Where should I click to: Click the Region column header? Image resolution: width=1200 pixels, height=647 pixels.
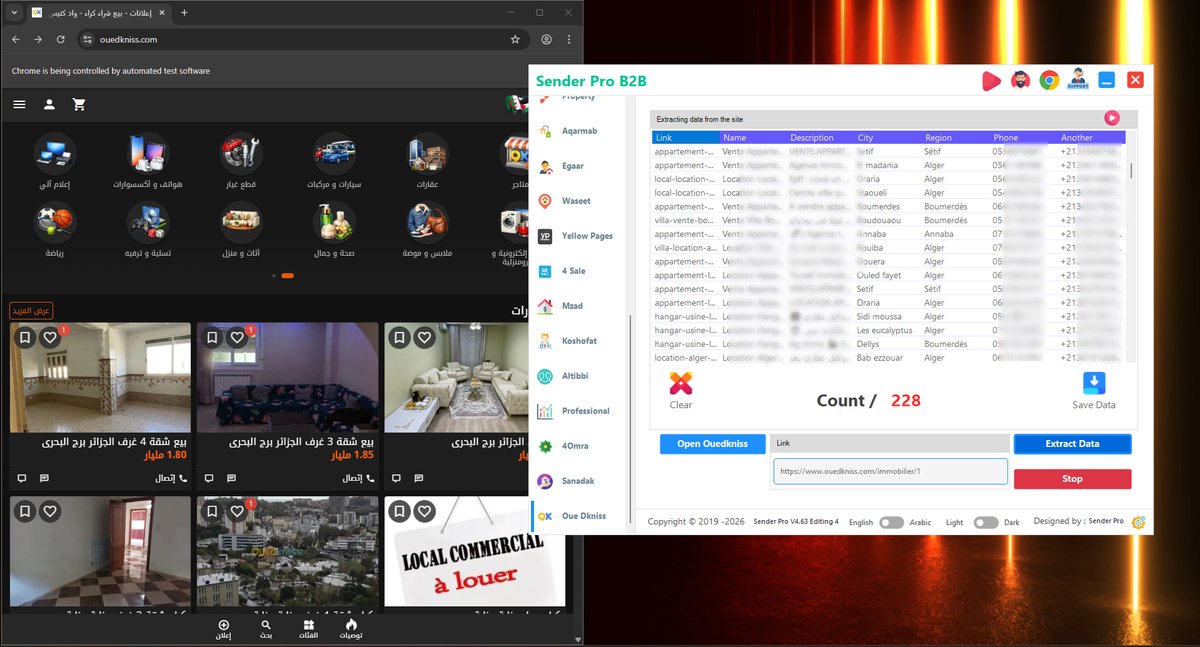(x=956, y=137)
